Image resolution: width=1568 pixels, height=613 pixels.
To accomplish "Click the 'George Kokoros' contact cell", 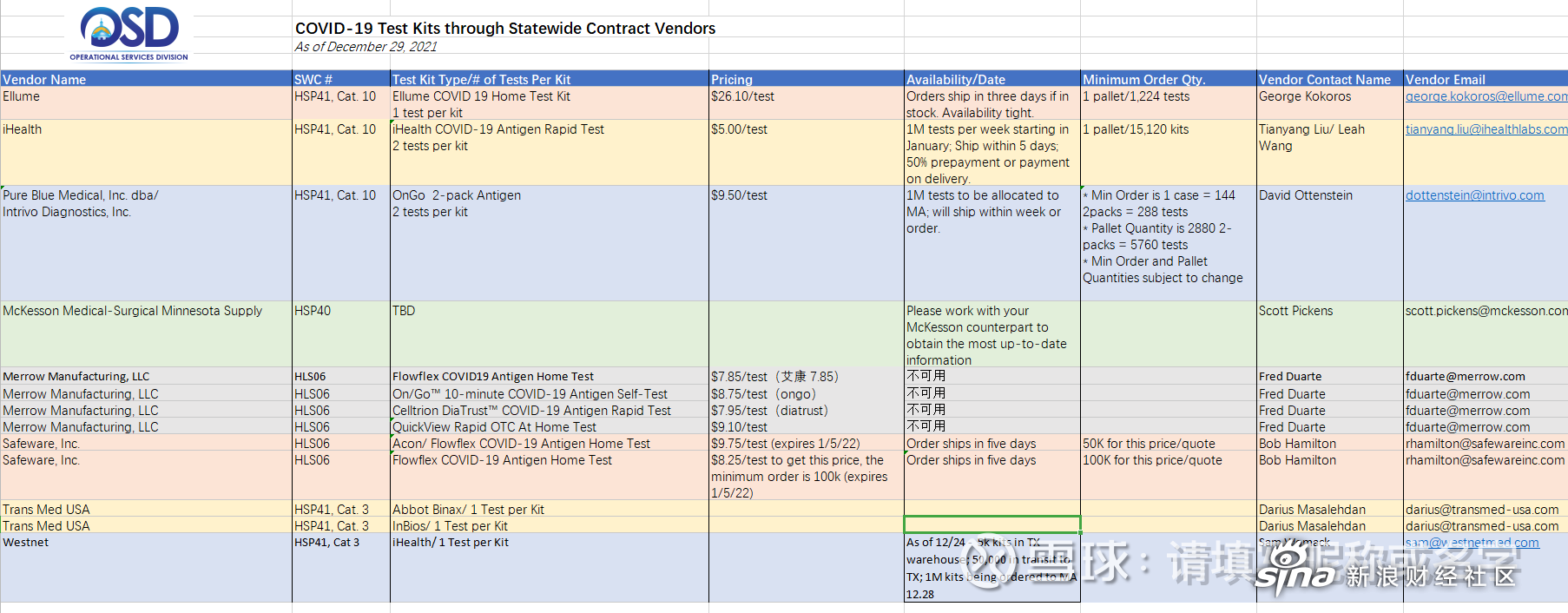I will coord(1330,103).
